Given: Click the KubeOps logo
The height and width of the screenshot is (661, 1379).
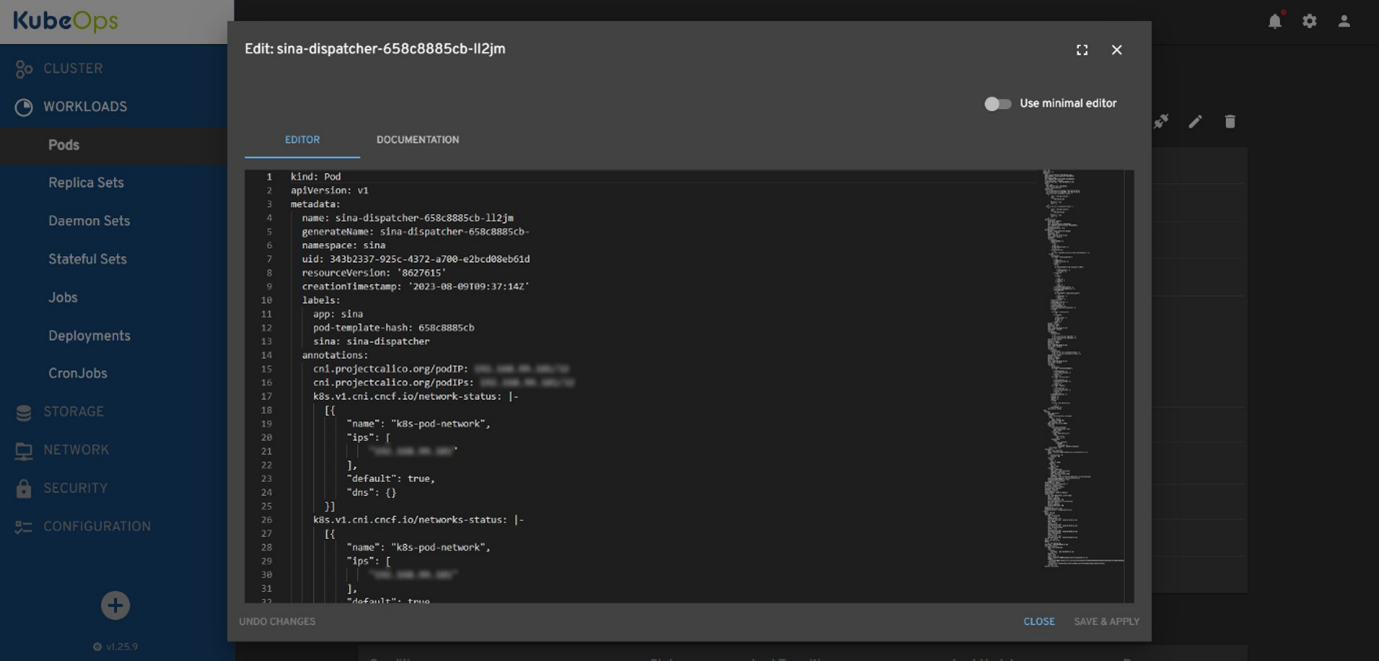Looking at the screenshot, I should [66, 21].
